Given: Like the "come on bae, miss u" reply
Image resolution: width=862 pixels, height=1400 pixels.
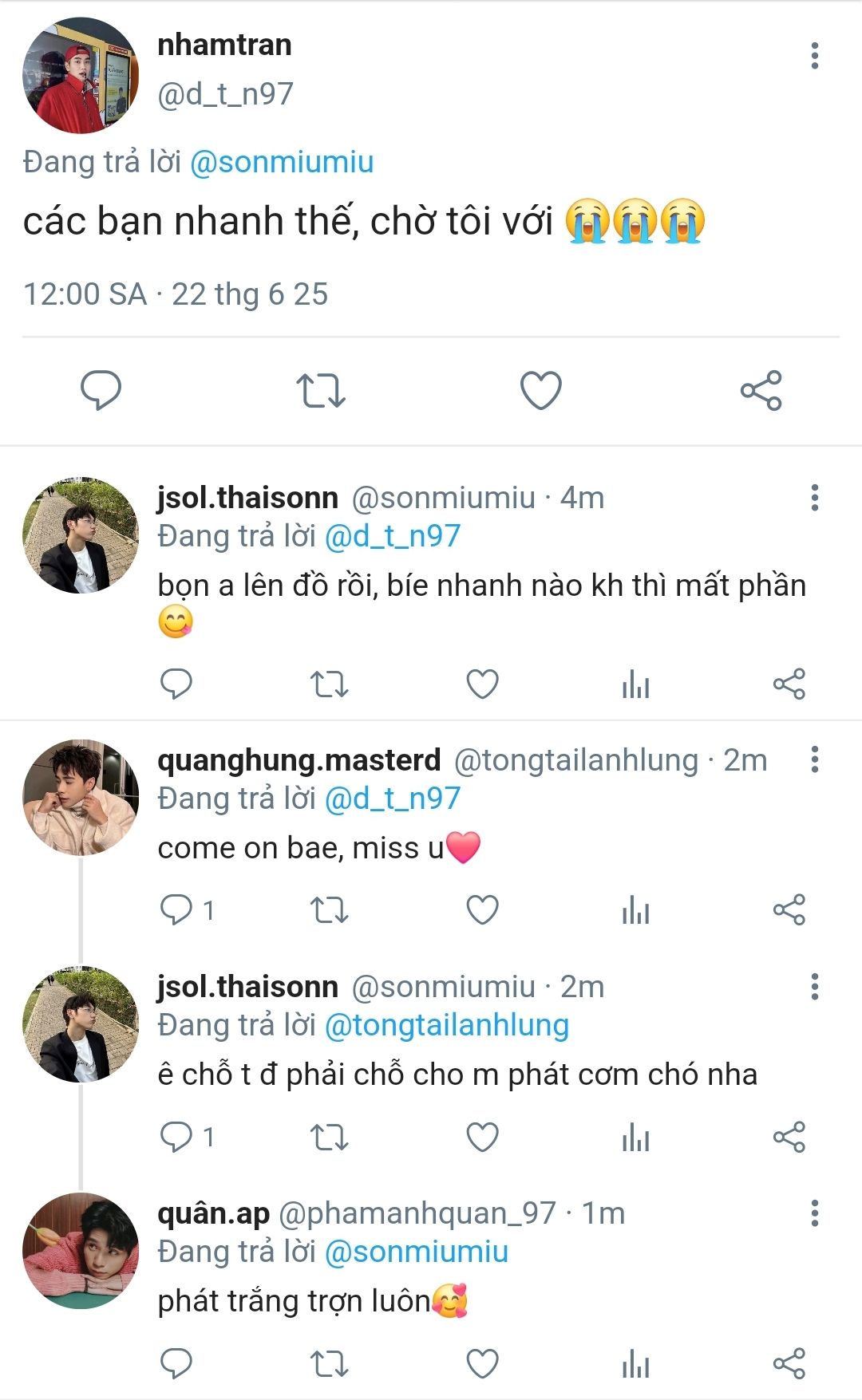Looking at the screenshot, I should click(x=482, y=909).
